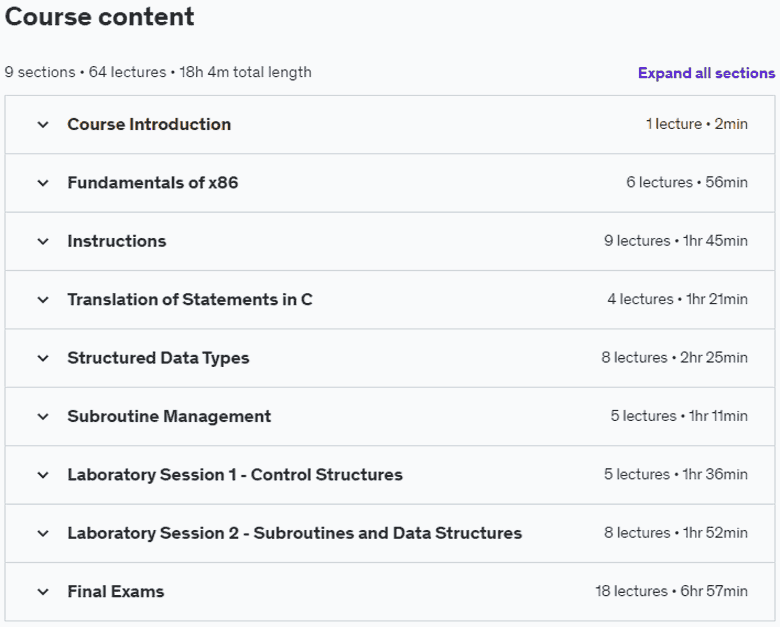Screen dimensions: 780x627
Task: Expand Translation of Statements in C chevron
Action: pyautogui.click(x=43, y=300)
